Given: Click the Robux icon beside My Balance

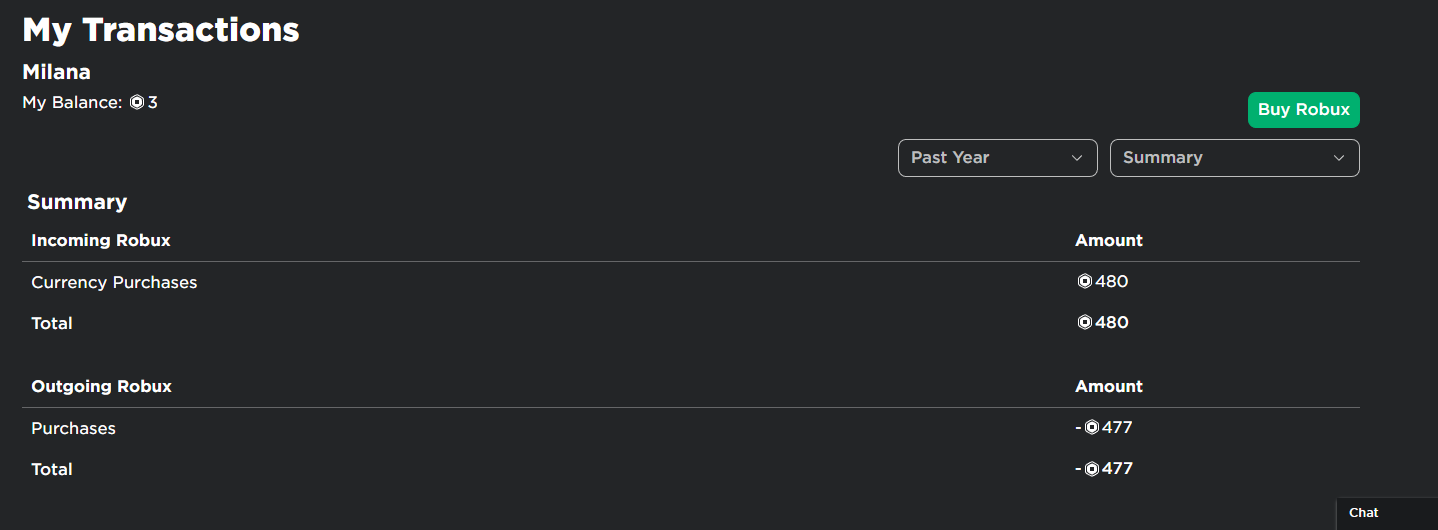Looking at the screenshot, I should tap(137, 103).
